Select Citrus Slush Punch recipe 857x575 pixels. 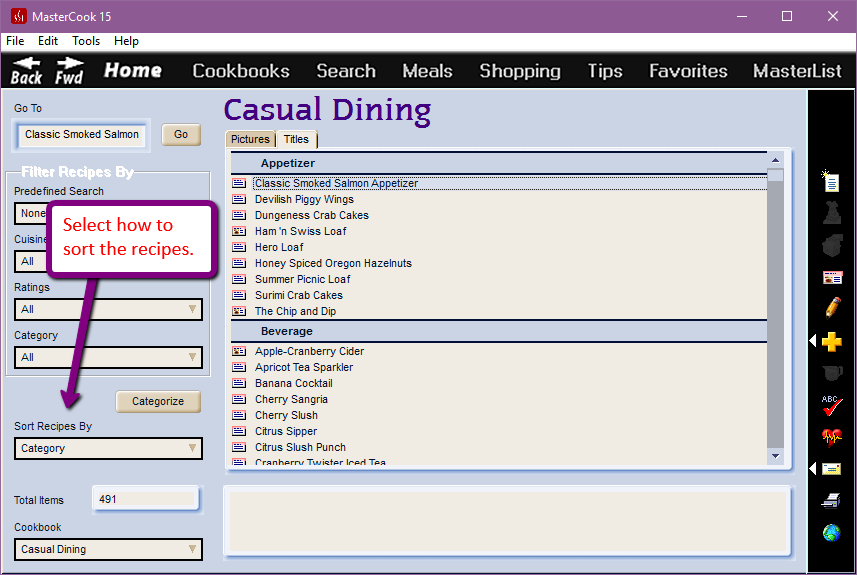300,447
